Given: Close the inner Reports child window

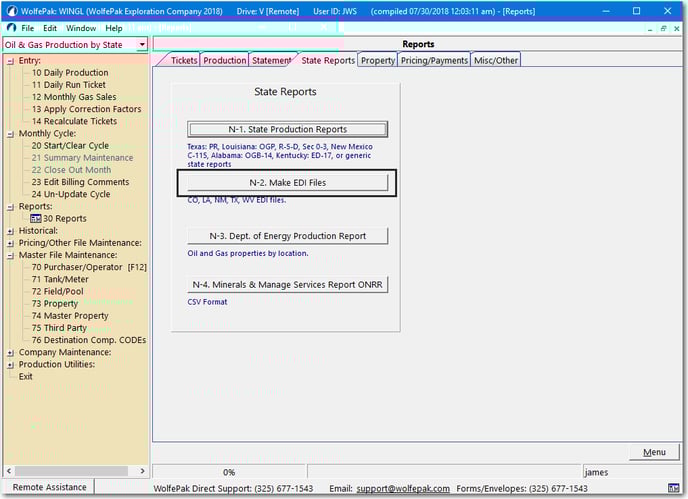Looking at the screenshot, I should 677,29.
